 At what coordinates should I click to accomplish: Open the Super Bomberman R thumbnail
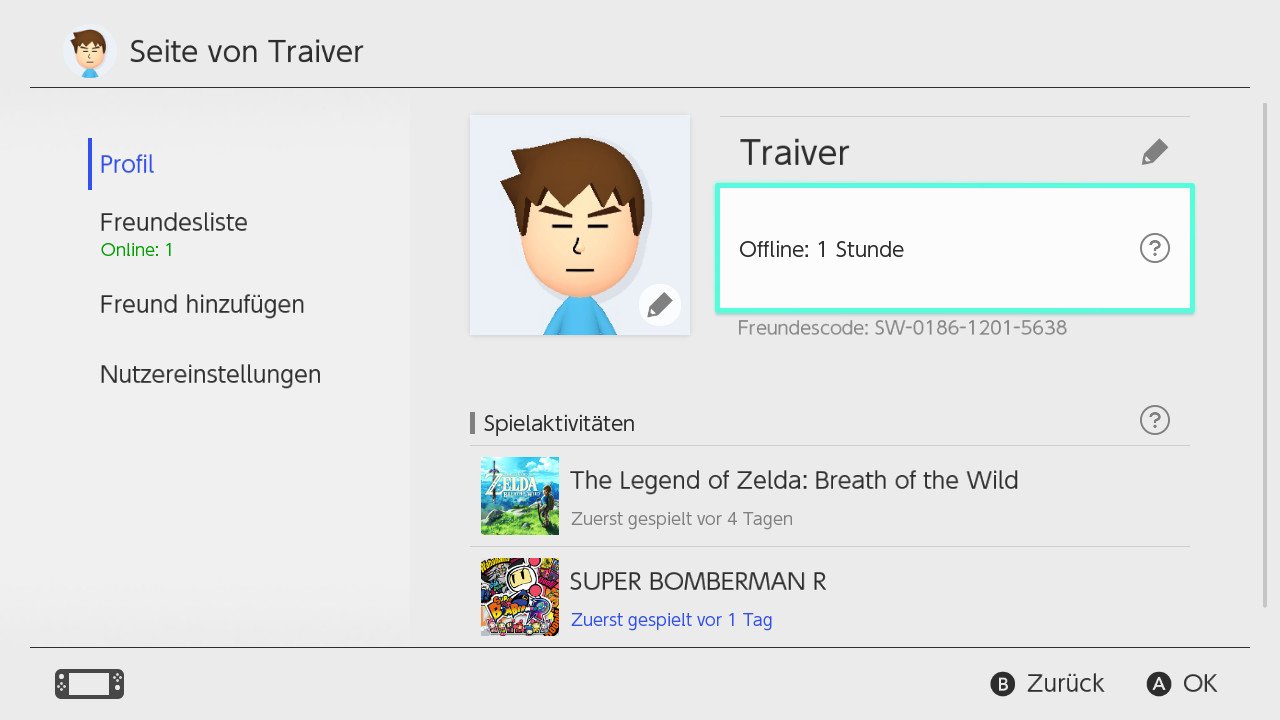pyautogui.click(x=520, y=597)
